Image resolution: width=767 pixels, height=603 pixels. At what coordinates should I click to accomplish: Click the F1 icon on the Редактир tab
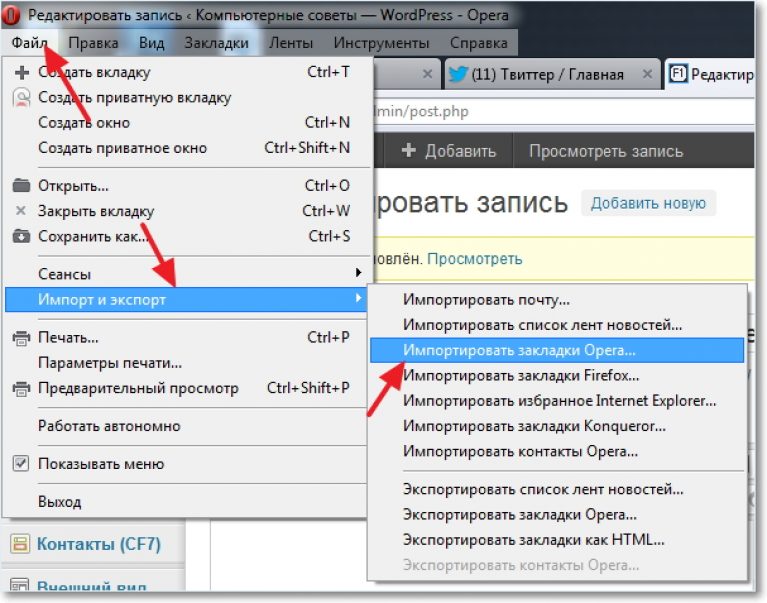pos(678,74)
